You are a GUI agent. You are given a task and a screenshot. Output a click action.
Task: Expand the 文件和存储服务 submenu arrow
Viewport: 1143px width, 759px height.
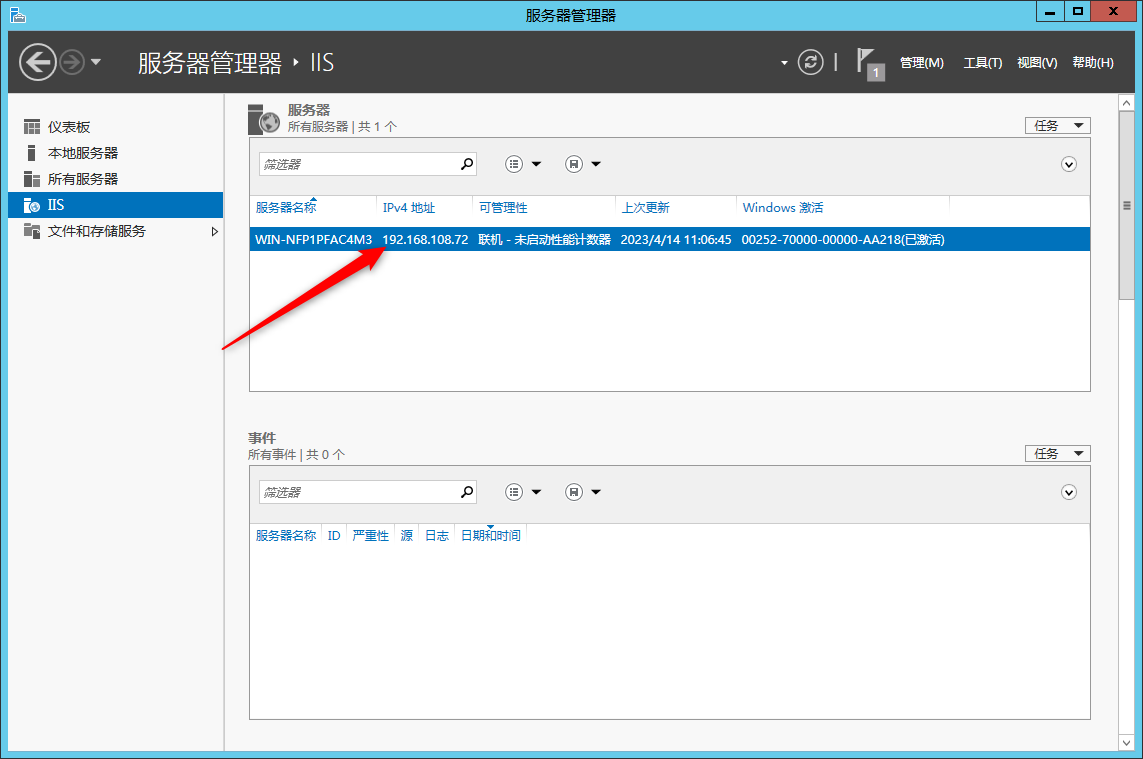coord(214,231)
